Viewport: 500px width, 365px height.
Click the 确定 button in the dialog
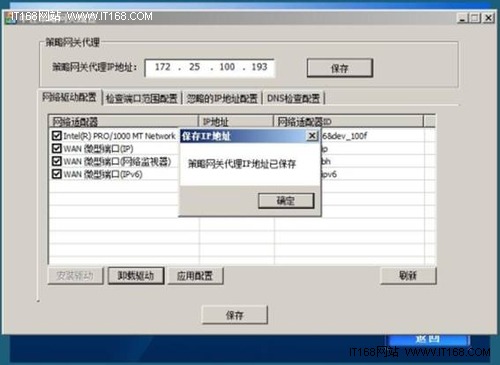coord(286,201)
